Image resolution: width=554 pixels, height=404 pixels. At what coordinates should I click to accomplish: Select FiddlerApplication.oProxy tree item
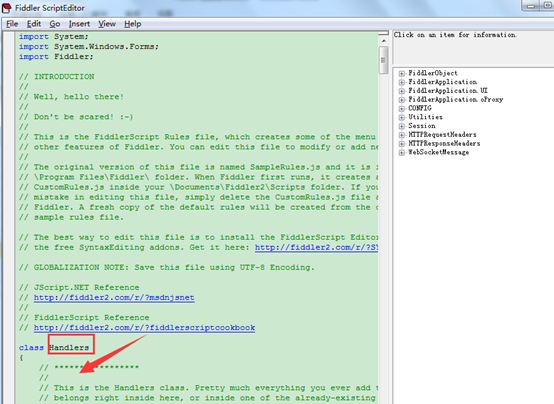pyautogui.click(x=456, y=100)
